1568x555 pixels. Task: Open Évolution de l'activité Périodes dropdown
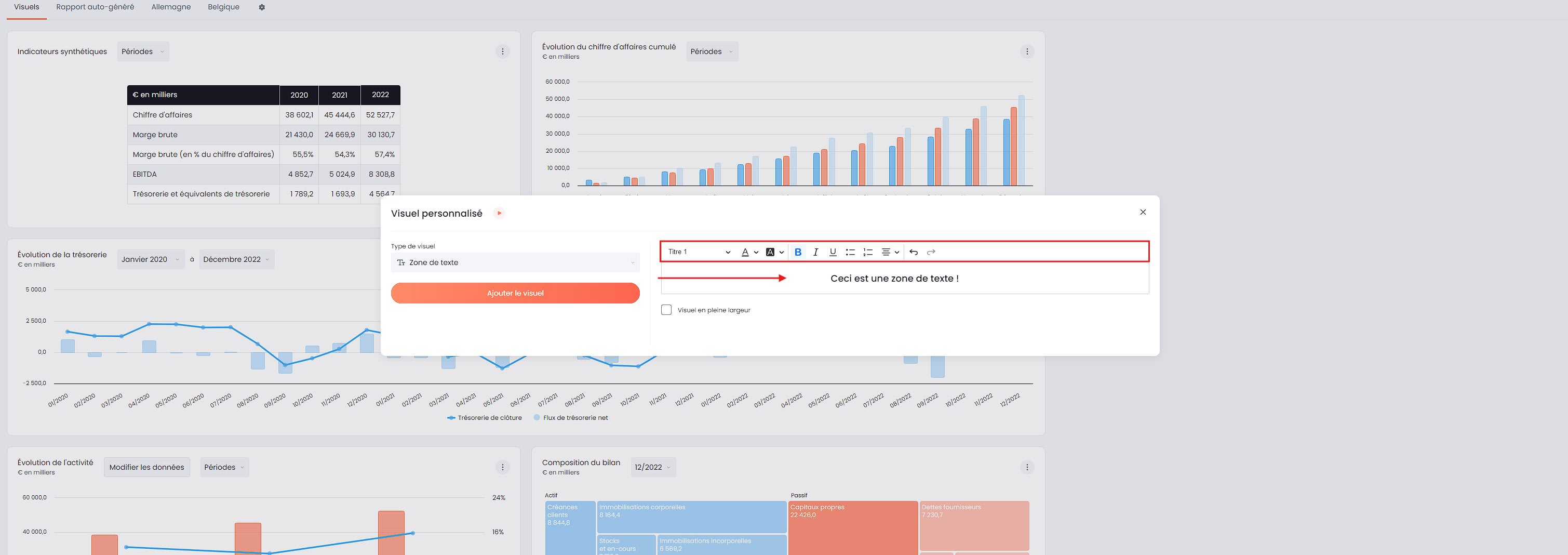coord(225,467)
